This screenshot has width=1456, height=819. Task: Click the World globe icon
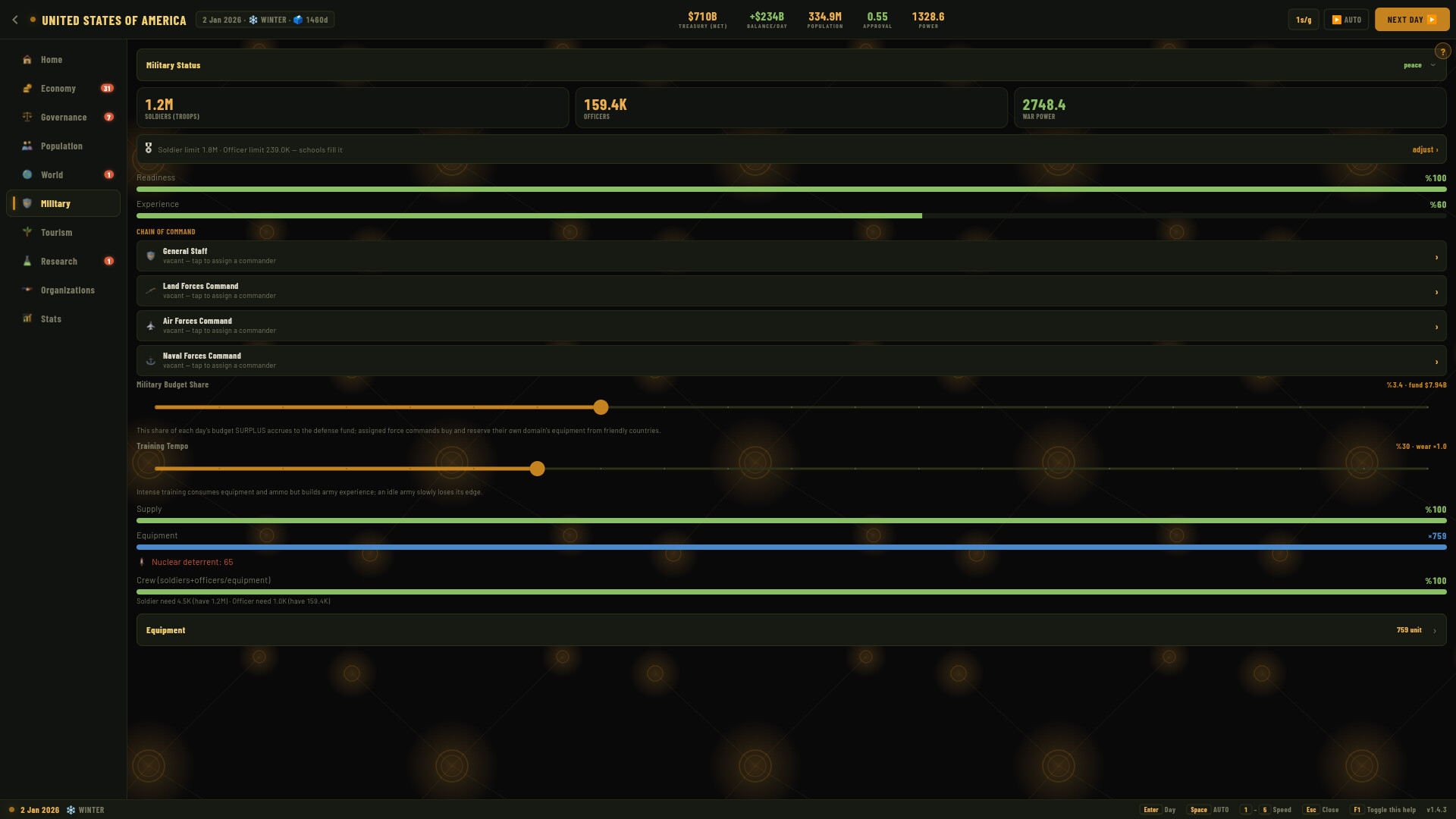coord(27,175)
